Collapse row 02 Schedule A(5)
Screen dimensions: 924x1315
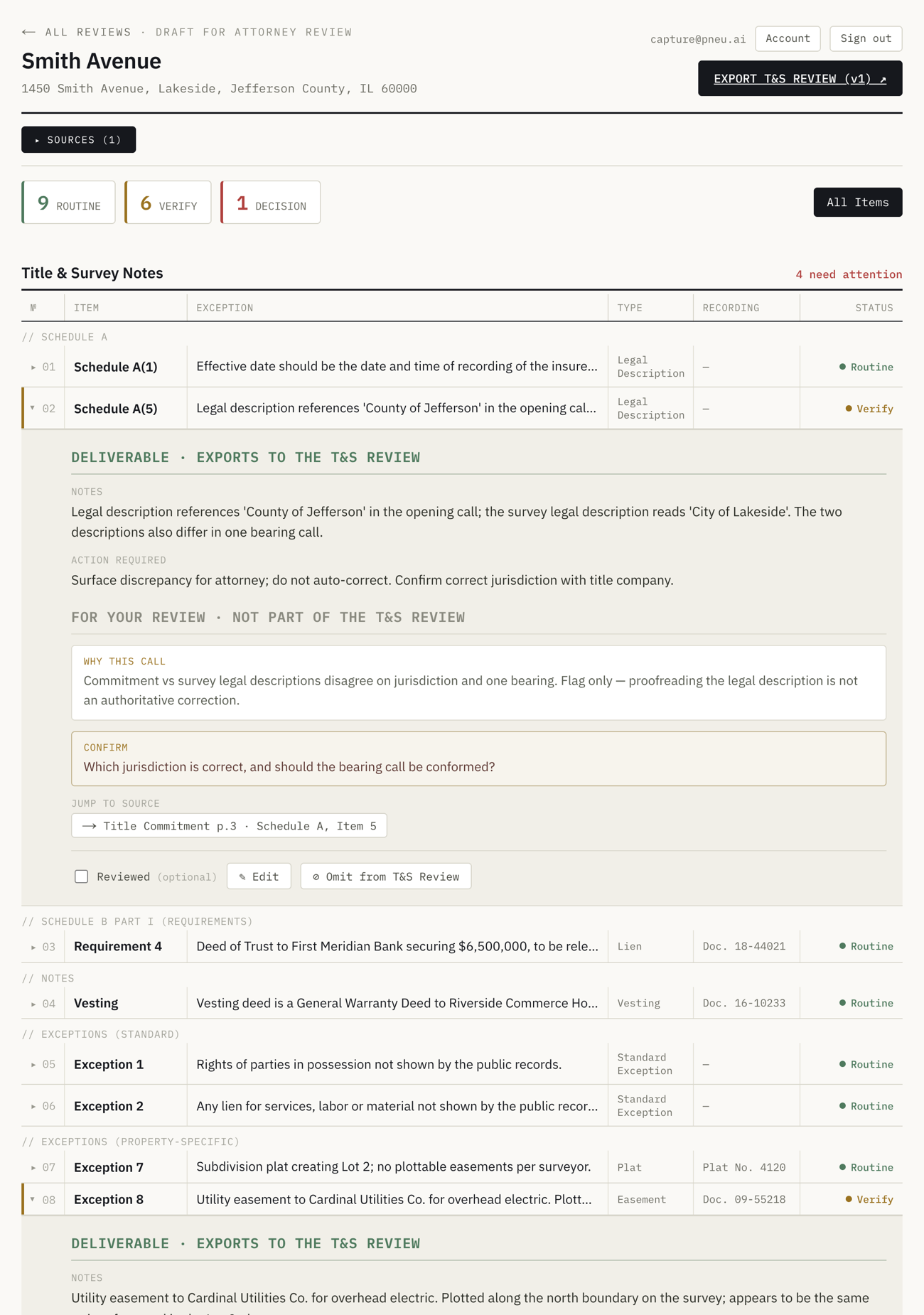(x=462, y=409)
